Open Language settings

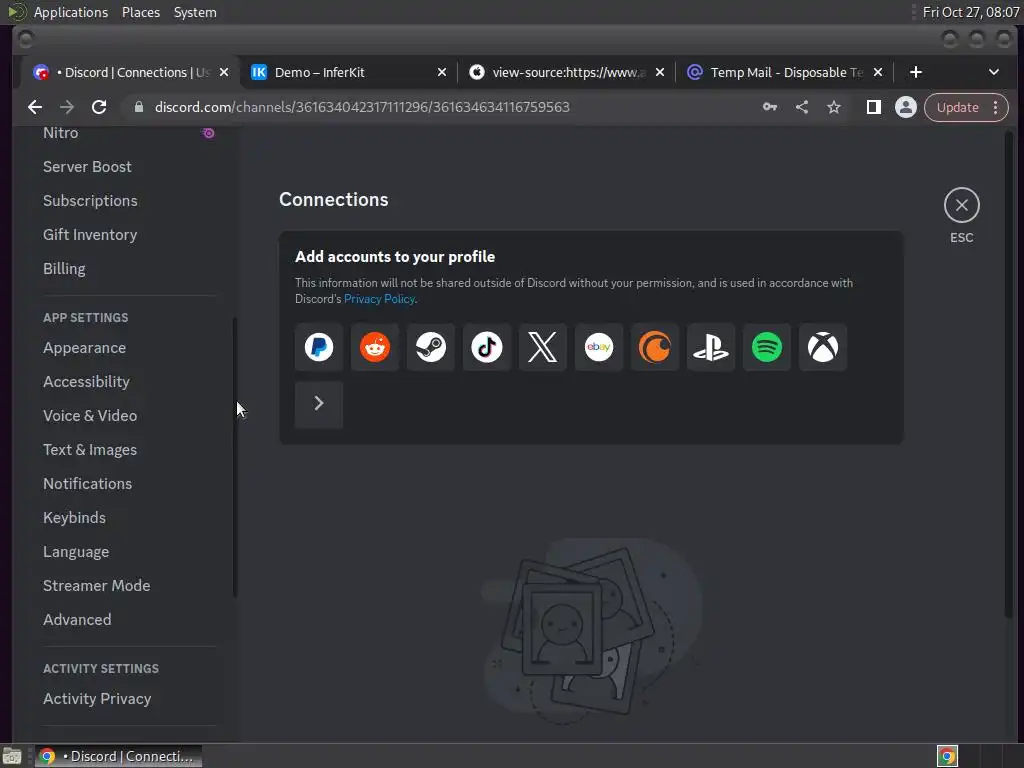[129, 552]
